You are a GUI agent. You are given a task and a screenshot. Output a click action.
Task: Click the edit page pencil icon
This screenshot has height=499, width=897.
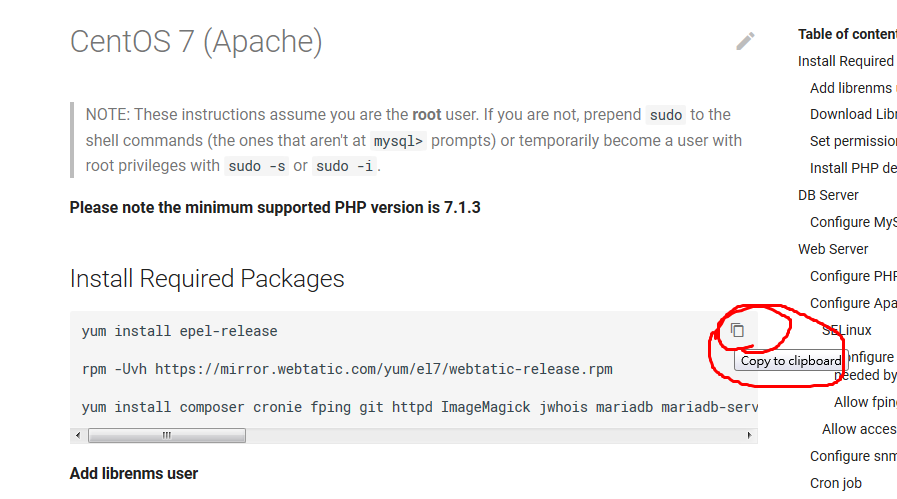745,41
